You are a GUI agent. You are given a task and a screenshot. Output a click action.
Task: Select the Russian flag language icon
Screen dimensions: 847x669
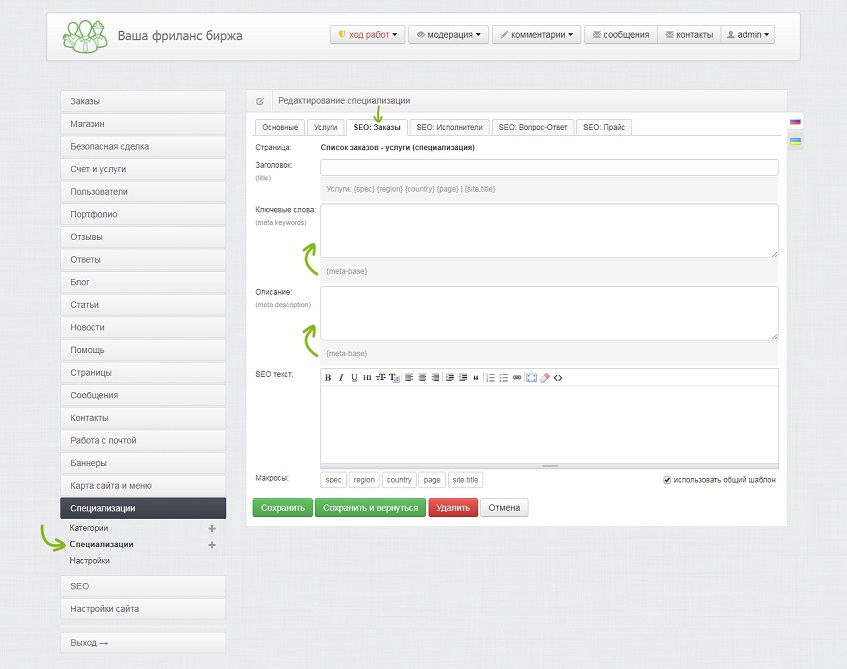[795, 122]
